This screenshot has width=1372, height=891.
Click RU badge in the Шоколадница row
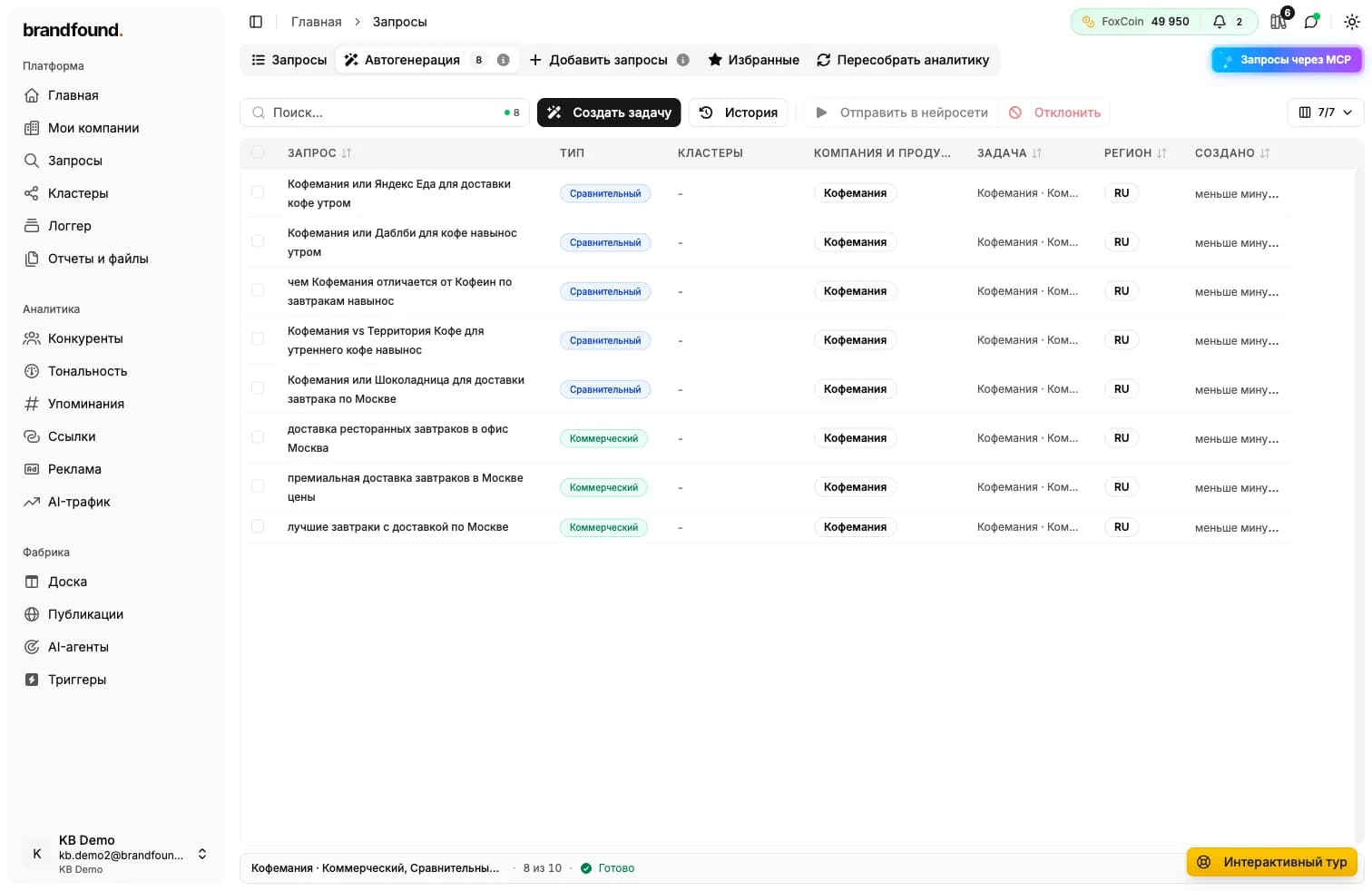1122,389
